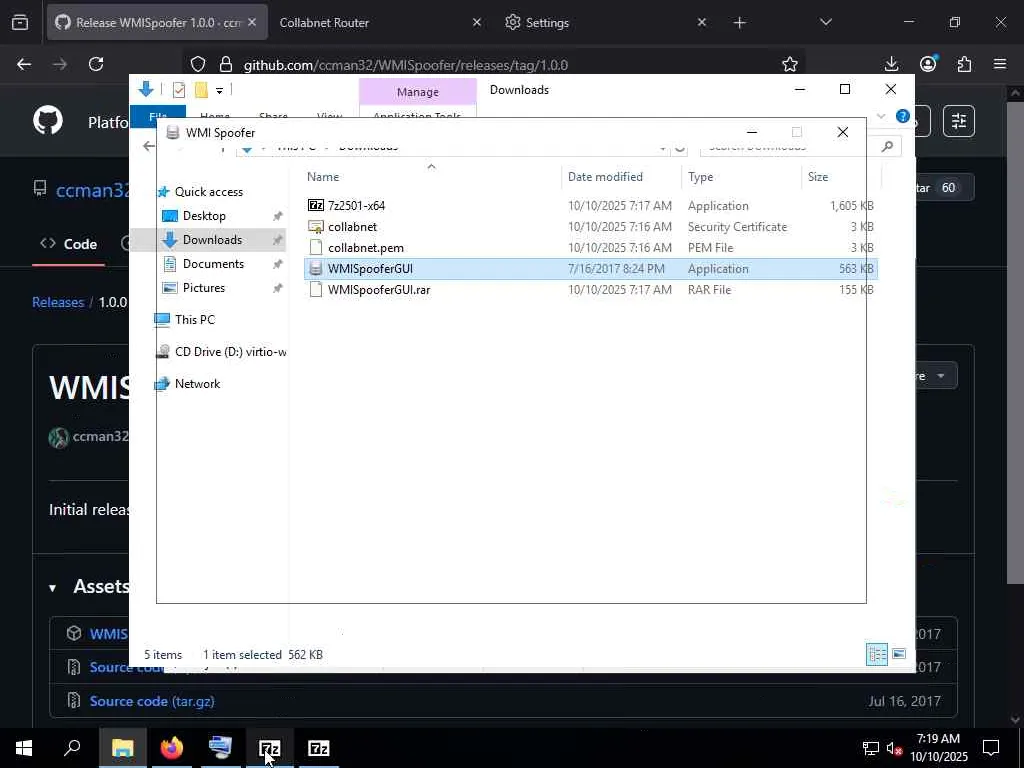Click the GitHub logo
The image size is (1024, 768).
(48, 121)
